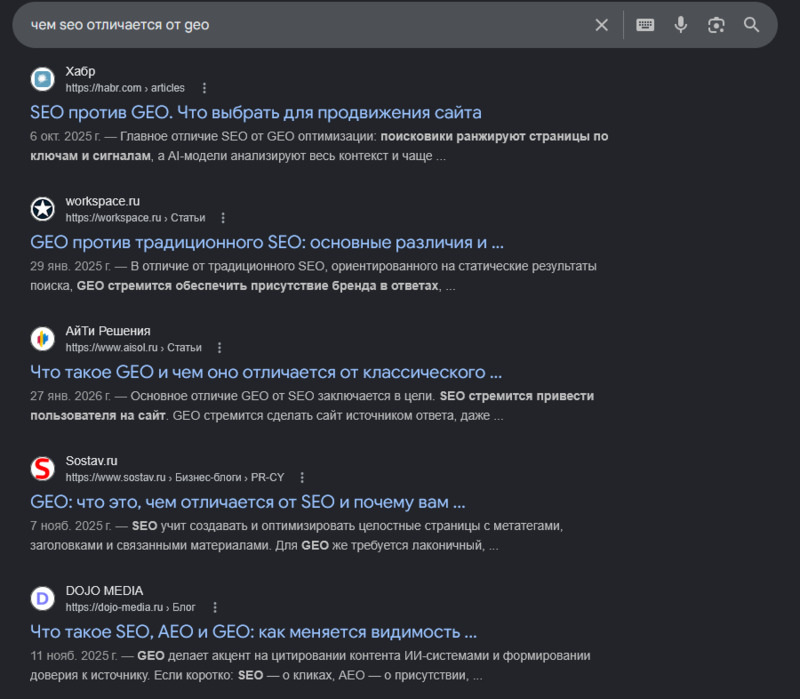Click the https://dojo-media.ru › Блог URL
Viewport: 800px width, 699px height.
[x=130, y=607]
